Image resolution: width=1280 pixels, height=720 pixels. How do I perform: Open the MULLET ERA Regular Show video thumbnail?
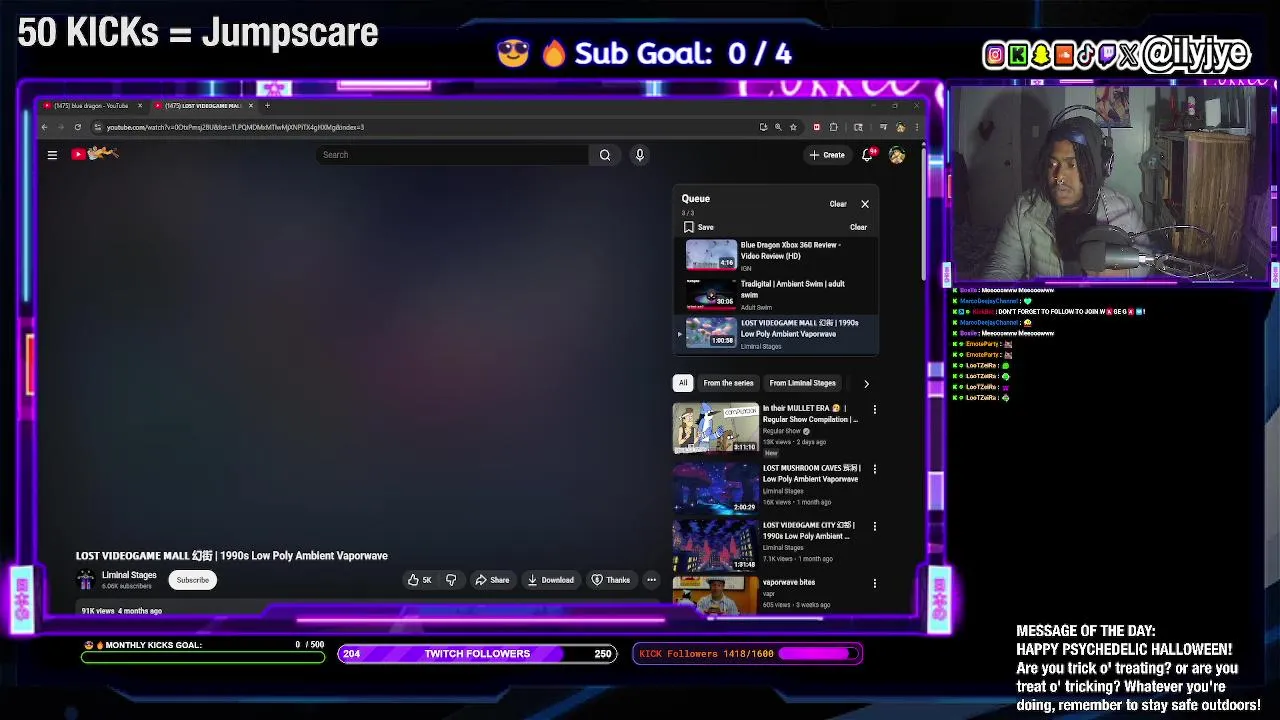coord(715,428)
